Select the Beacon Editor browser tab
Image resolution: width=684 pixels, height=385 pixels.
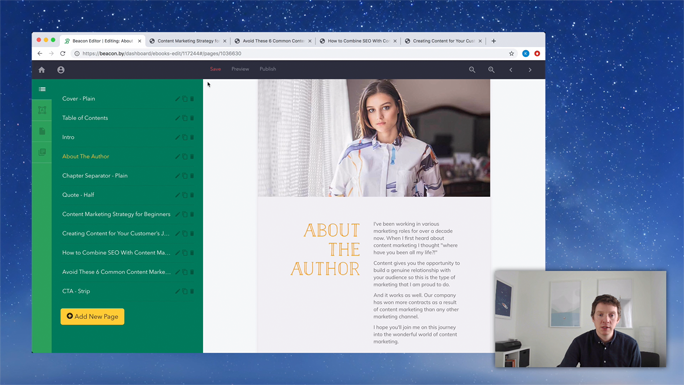pos(103,41)
